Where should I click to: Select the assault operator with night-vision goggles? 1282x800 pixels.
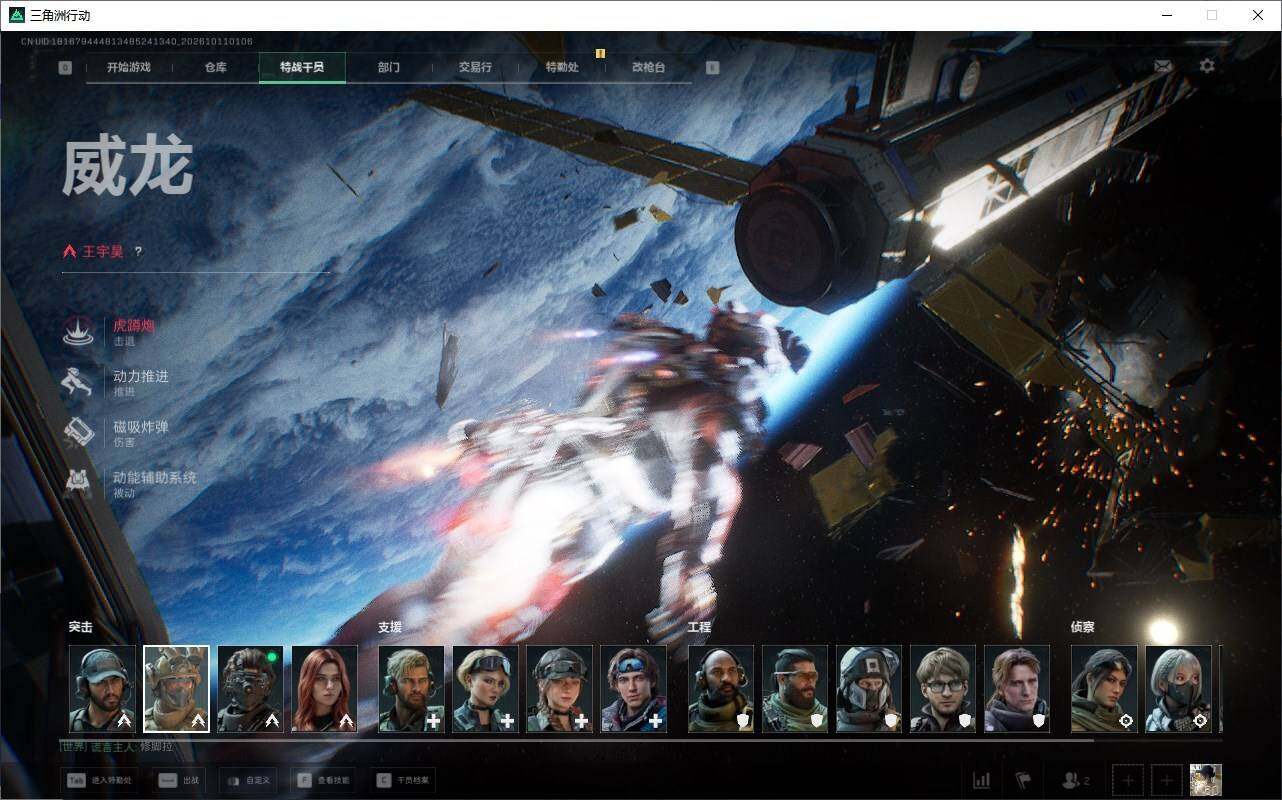coord(250,689)
